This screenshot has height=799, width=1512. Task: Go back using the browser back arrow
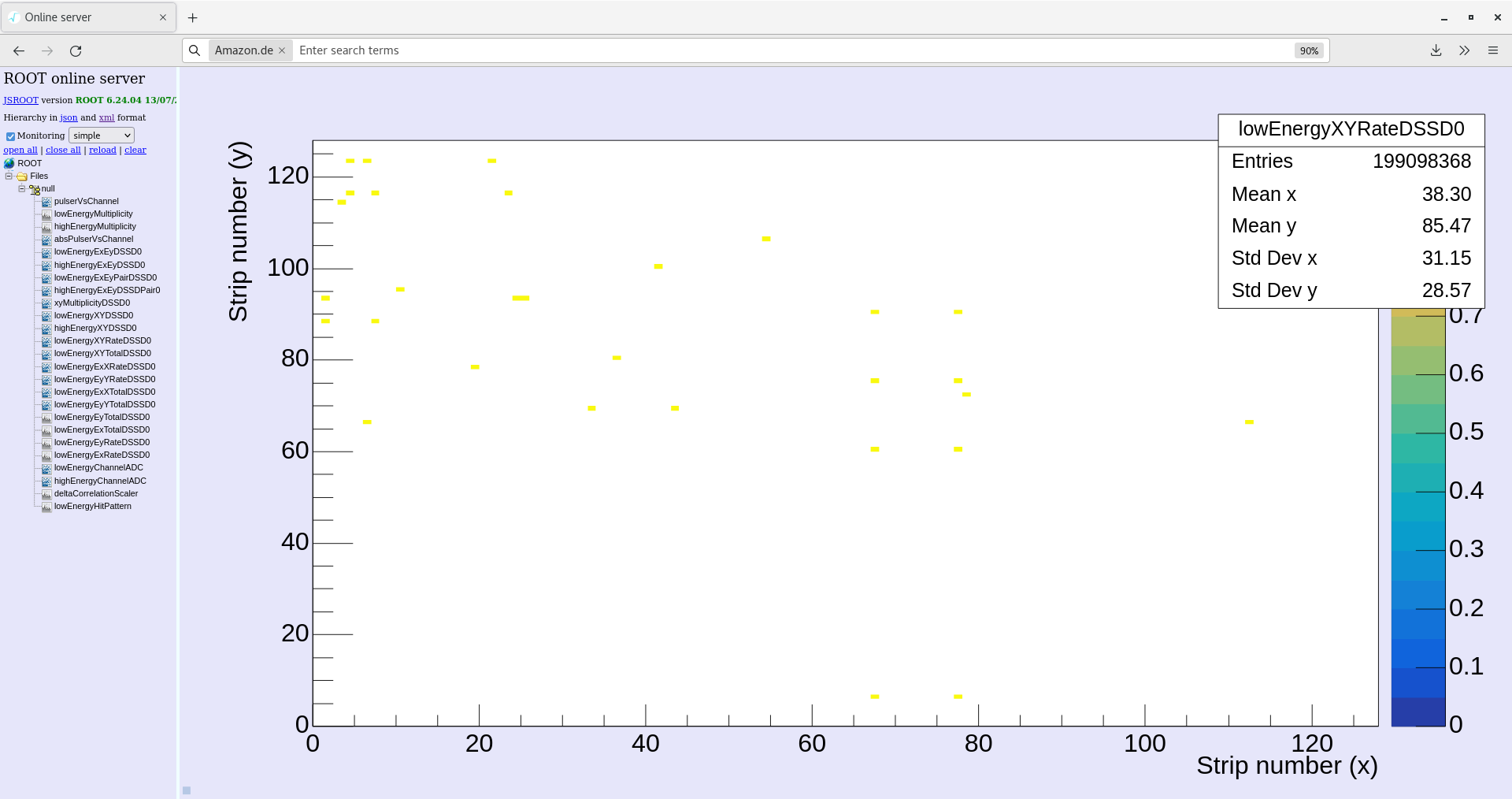pyautogui.click(x=19, y=50)
